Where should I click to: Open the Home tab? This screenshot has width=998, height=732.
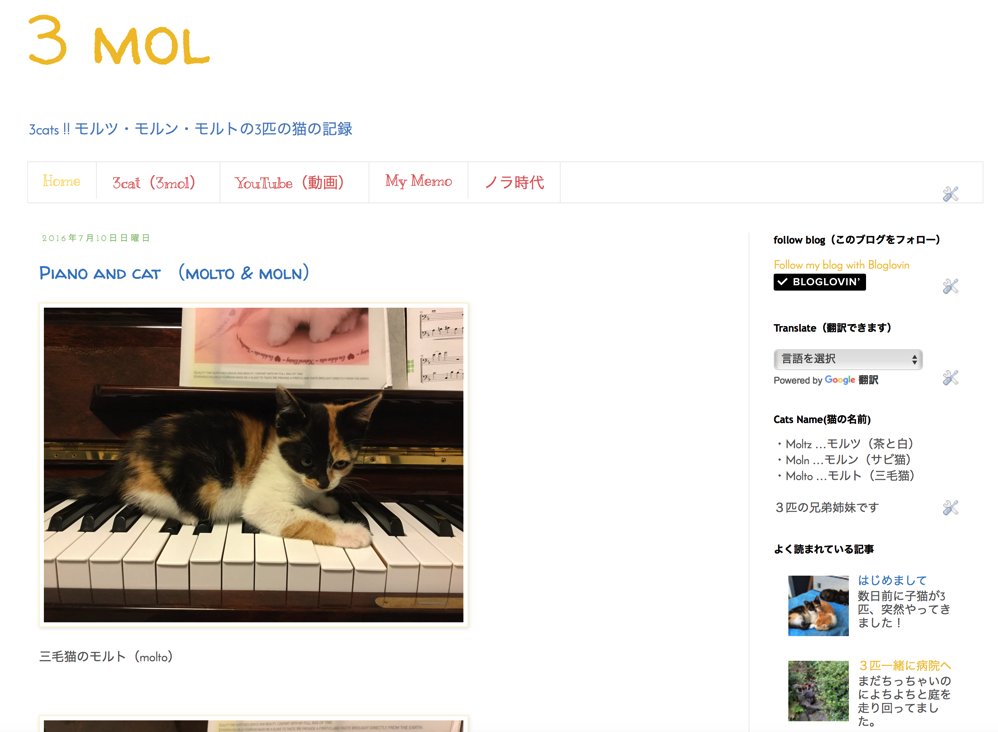point(62,181)
